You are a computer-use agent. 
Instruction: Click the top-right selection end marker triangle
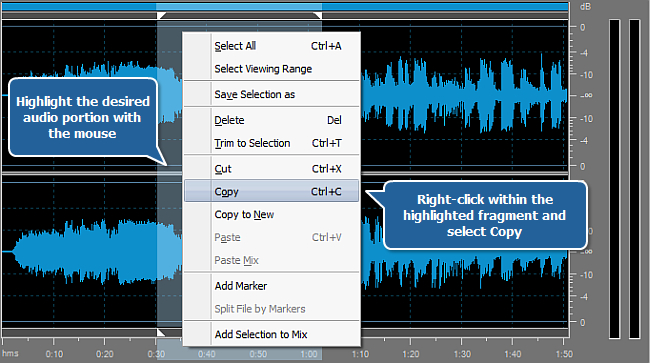click(x=318, y=16)
